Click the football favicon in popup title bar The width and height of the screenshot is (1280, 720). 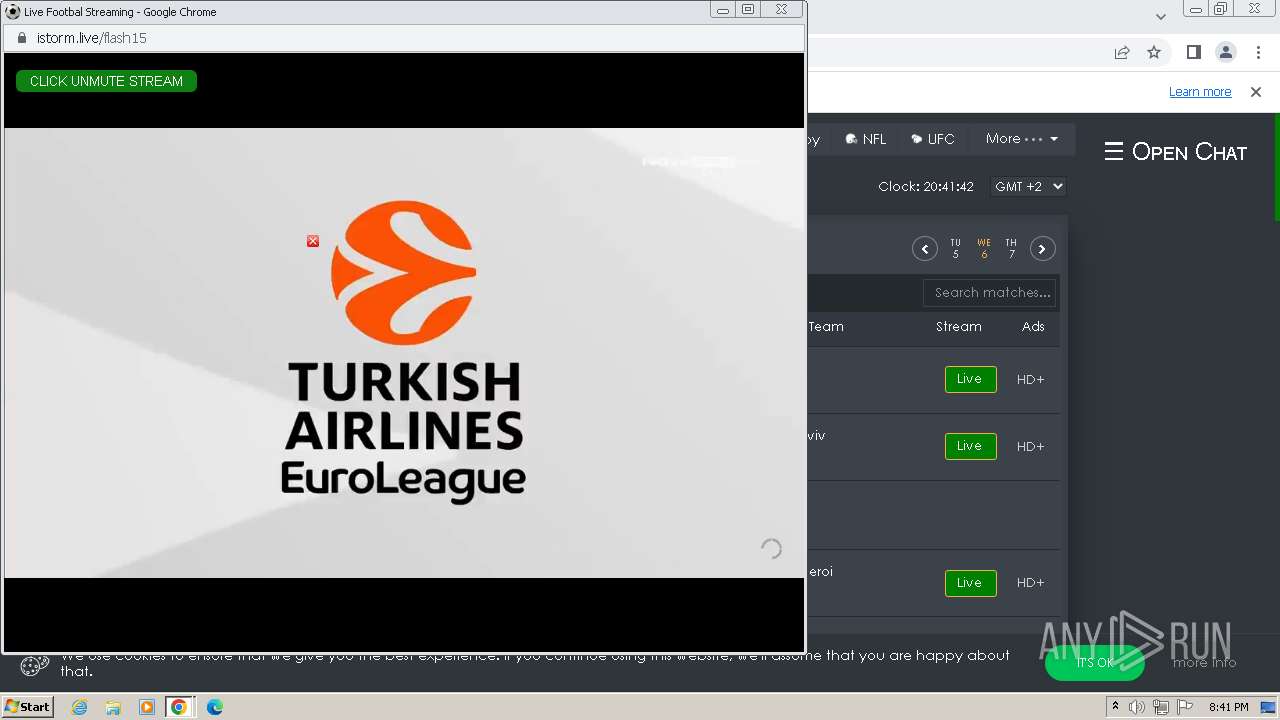[13, 11]
